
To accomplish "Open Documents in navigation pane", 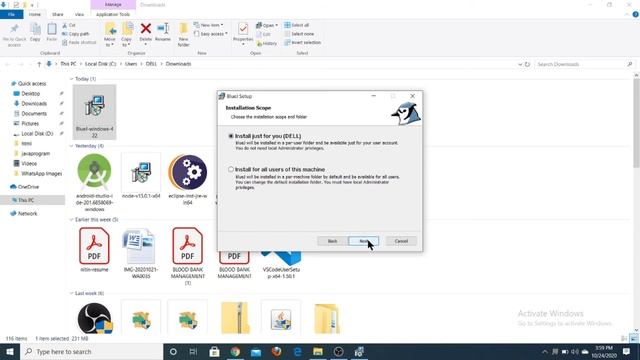I will 34,113.
